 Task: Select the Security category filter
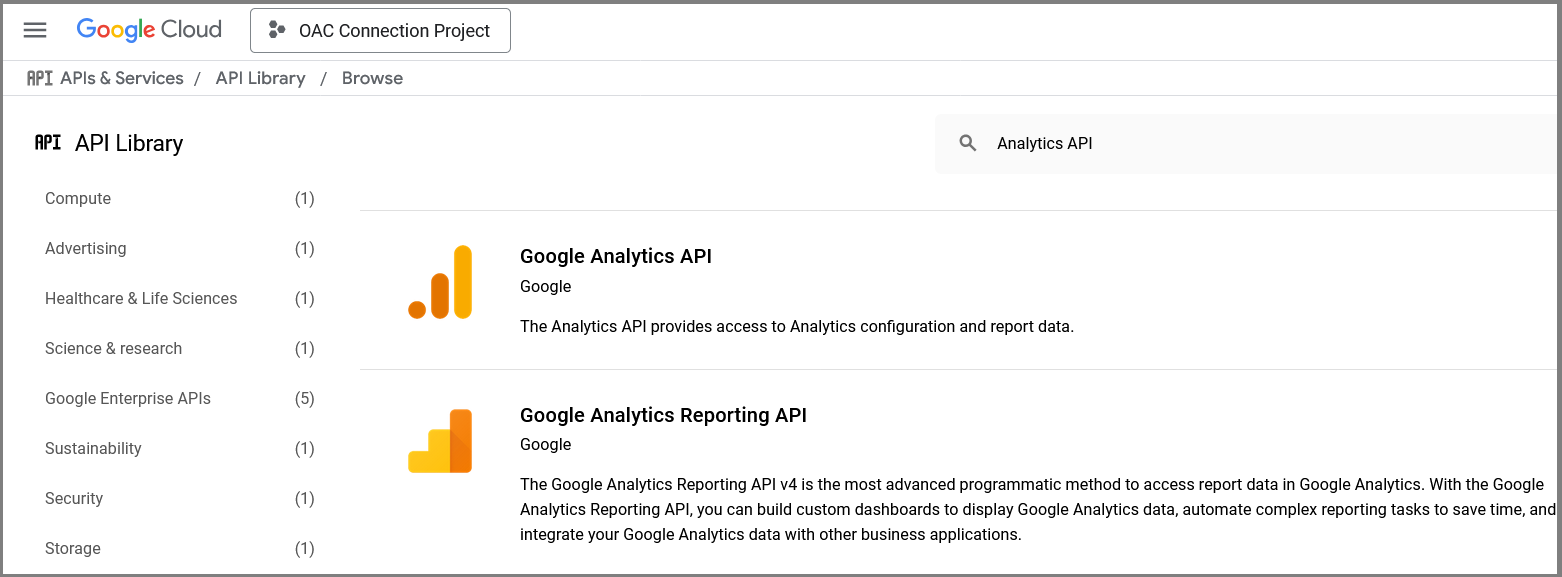[x=74, y=498]
